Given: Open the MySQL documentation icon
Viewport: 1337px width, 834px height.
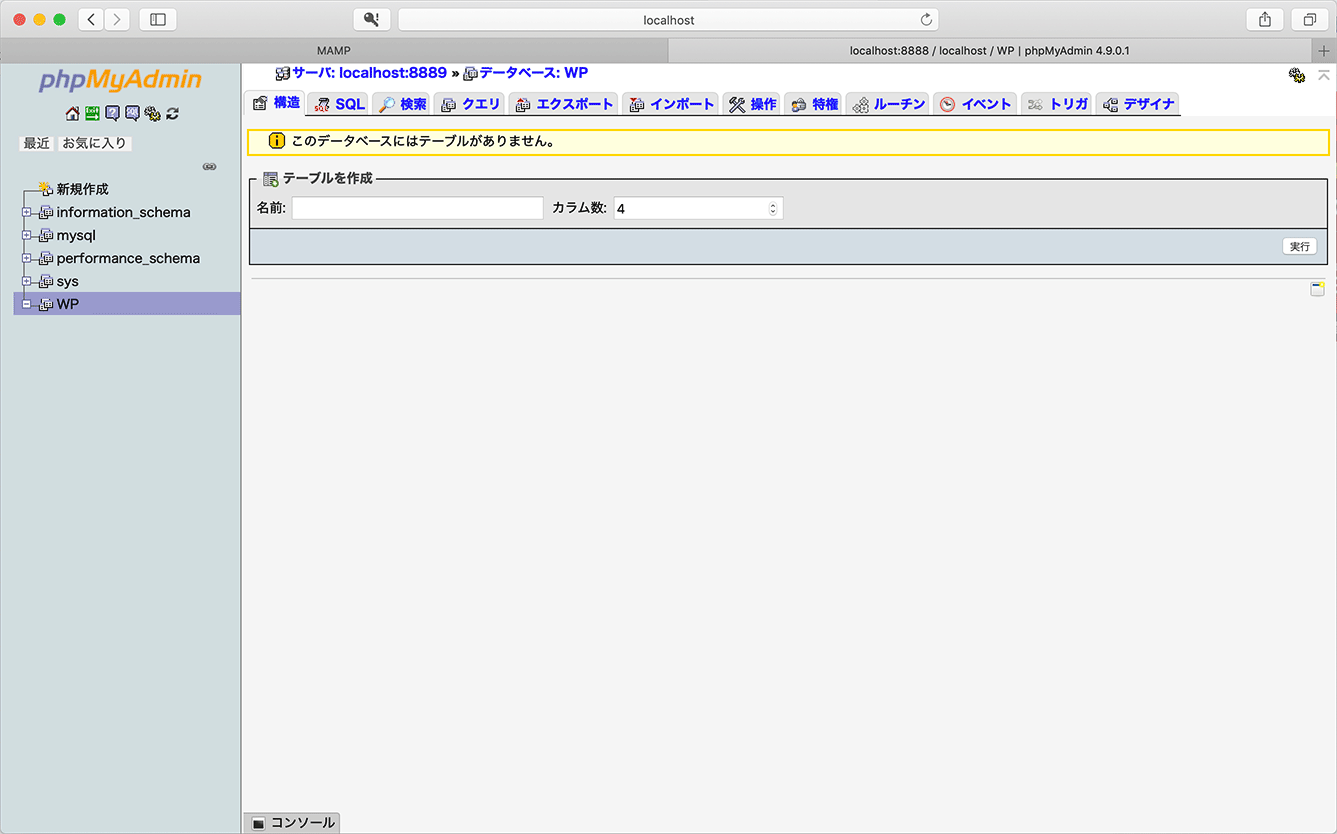Looking at the screenshot, I should pos(132,113).
